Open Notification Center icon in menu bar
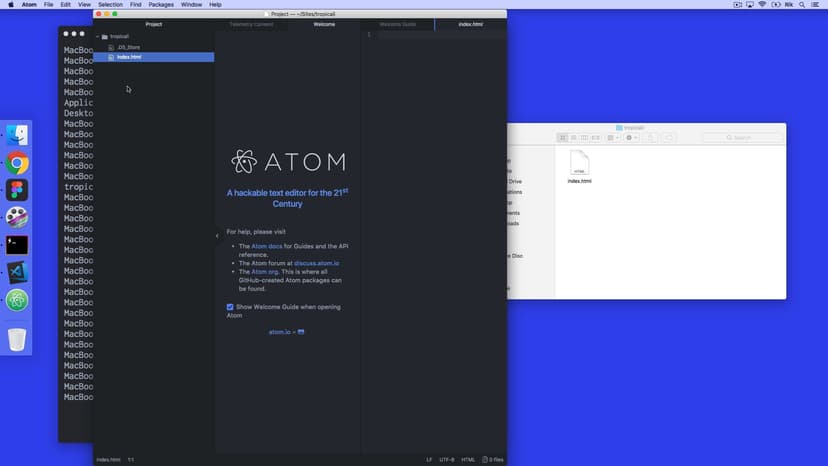The image size is (828, 466). coord(815,4)
